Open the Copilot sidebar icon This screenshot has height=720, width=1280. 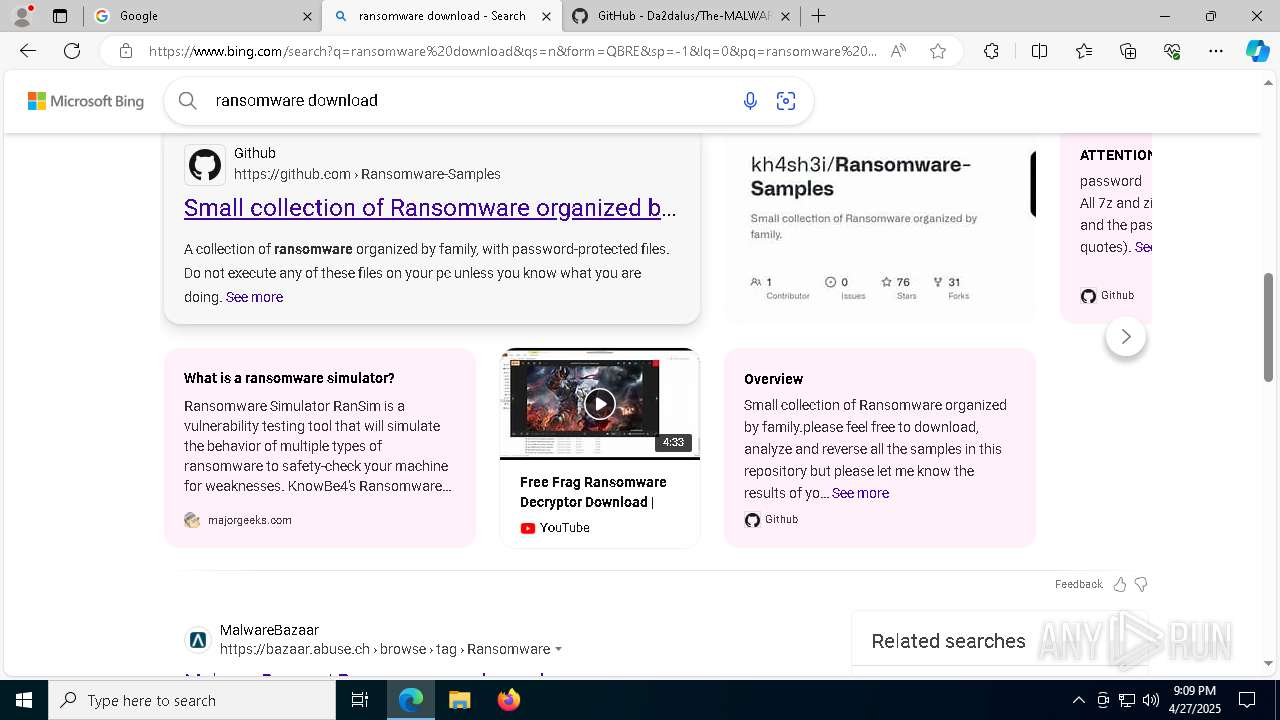tap(1257, 51)
